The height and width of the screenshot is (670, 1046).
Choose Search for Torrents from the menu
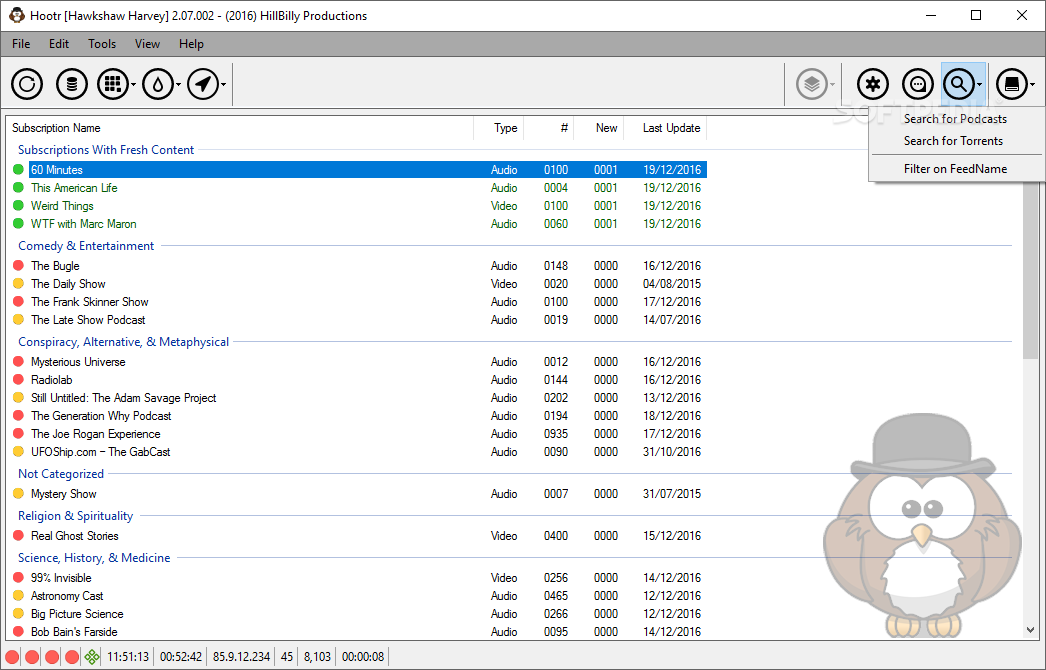point(957,141)
